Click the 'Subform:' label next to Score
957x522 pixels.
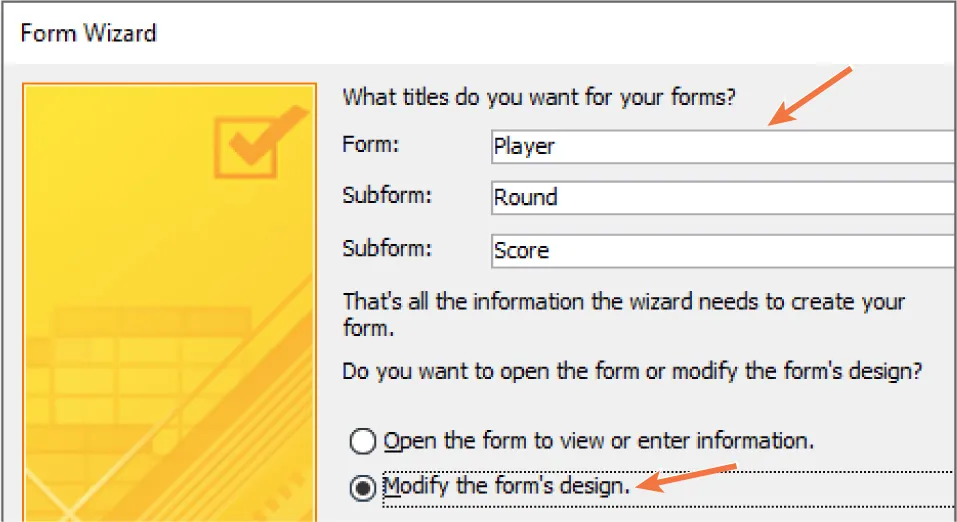click(387, 248)
